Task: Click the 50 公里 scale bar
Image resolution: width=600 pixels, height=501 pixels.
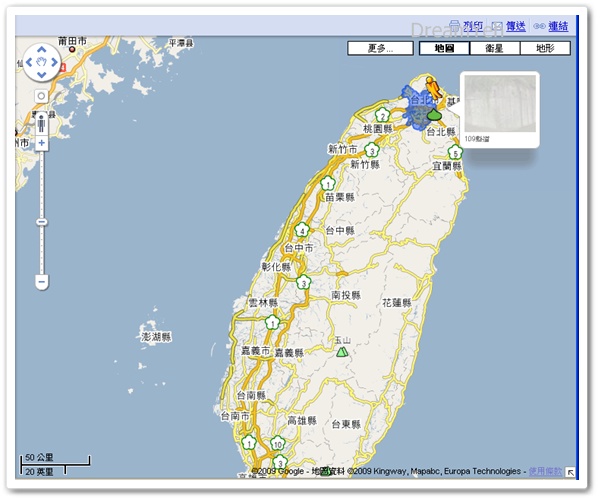Action: click(55, 461)
